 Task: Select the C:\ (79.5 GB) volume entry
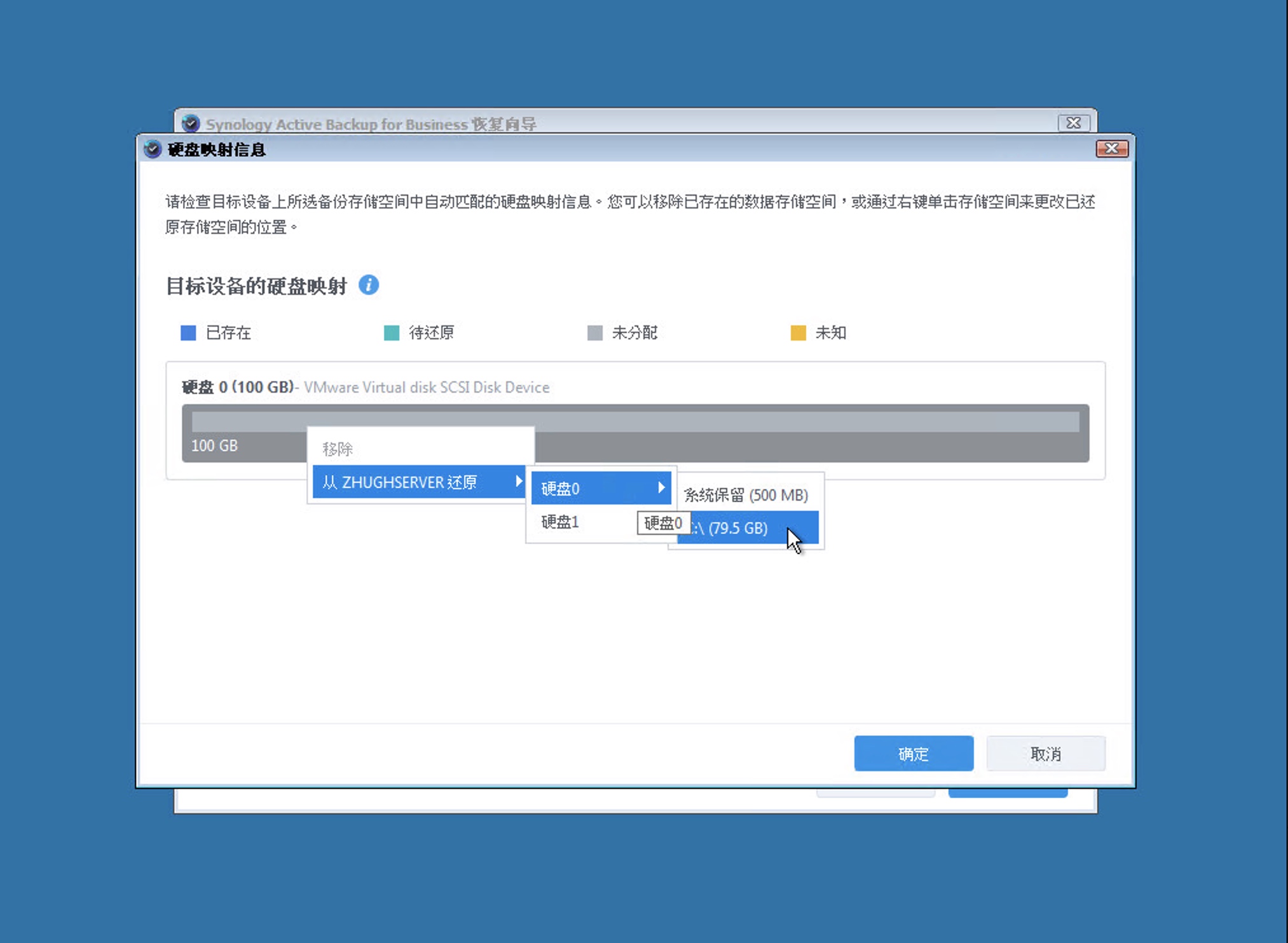pos(748,527)
